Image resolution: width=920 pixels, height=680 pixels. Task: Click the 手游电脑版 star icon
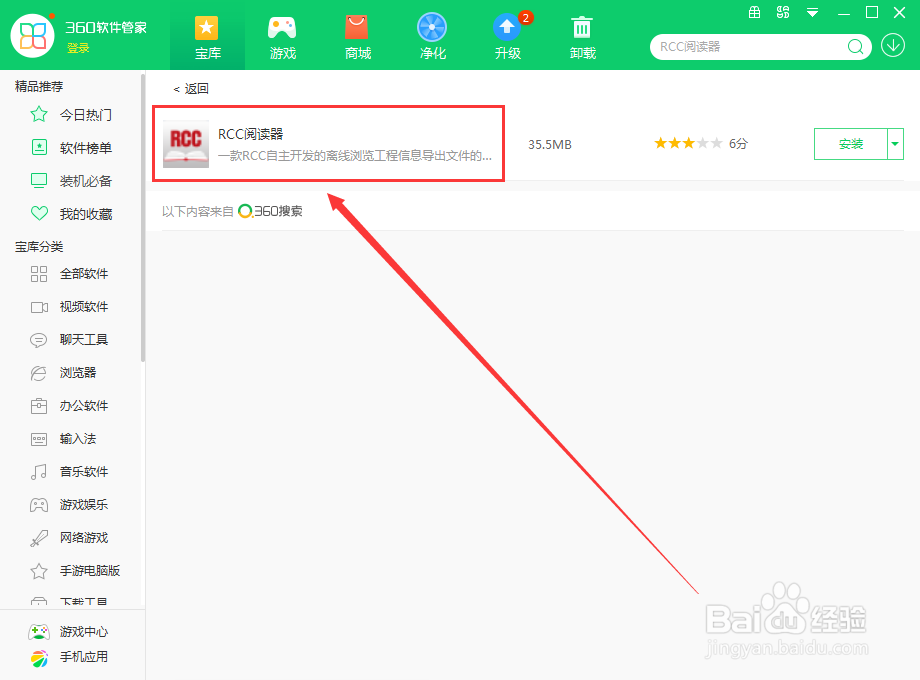39,571
